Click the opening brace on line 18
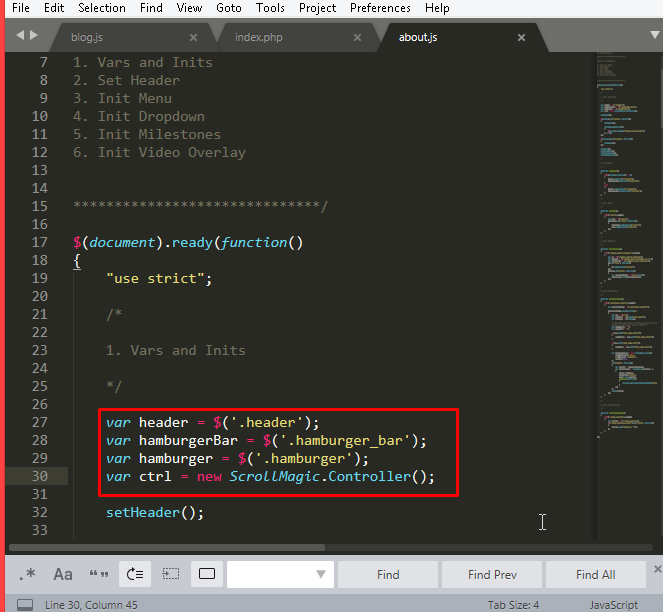The width and height of the screenshot is (663, 612). tap(77, 261)
